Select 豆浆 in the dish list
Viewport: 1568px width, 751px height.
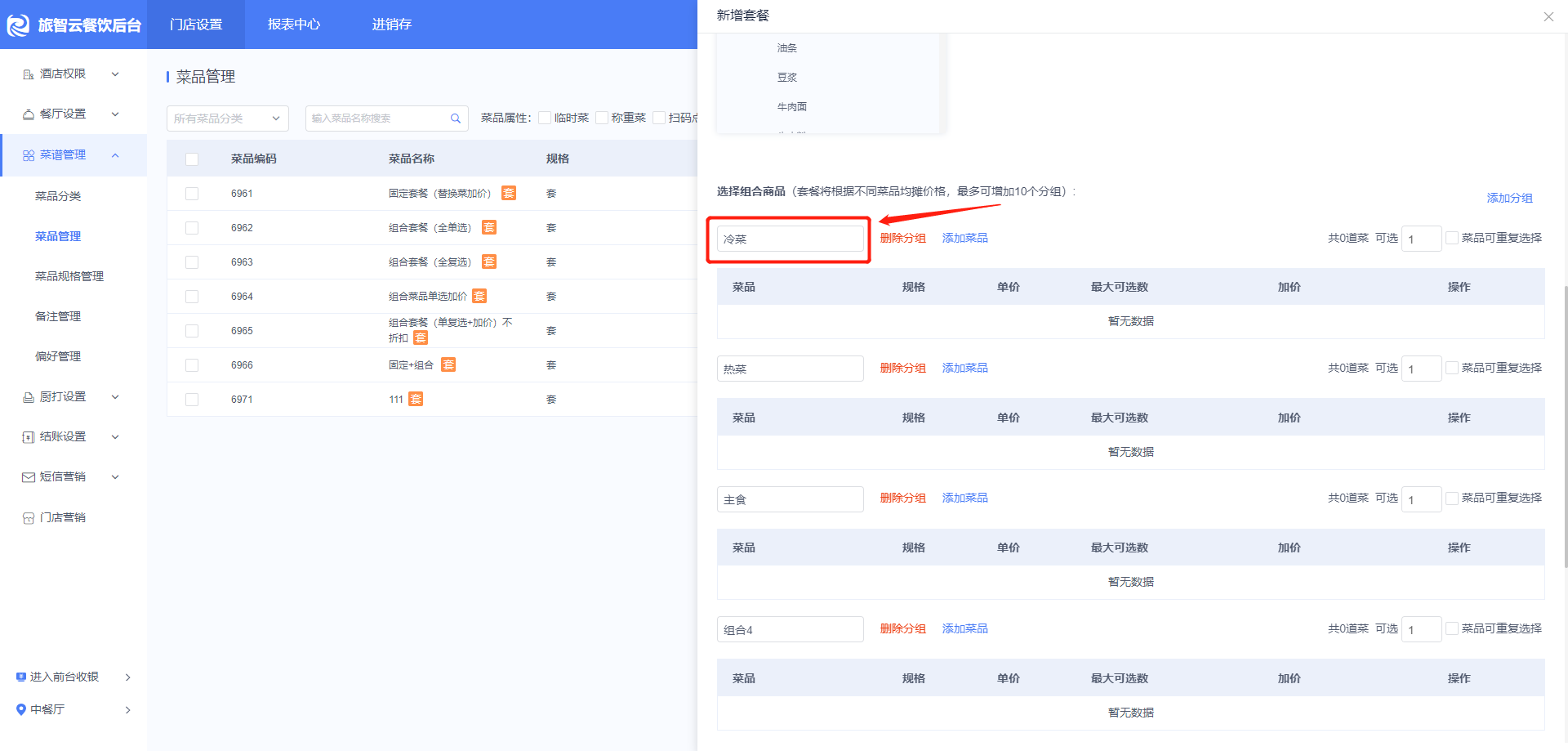coord(787,78)
